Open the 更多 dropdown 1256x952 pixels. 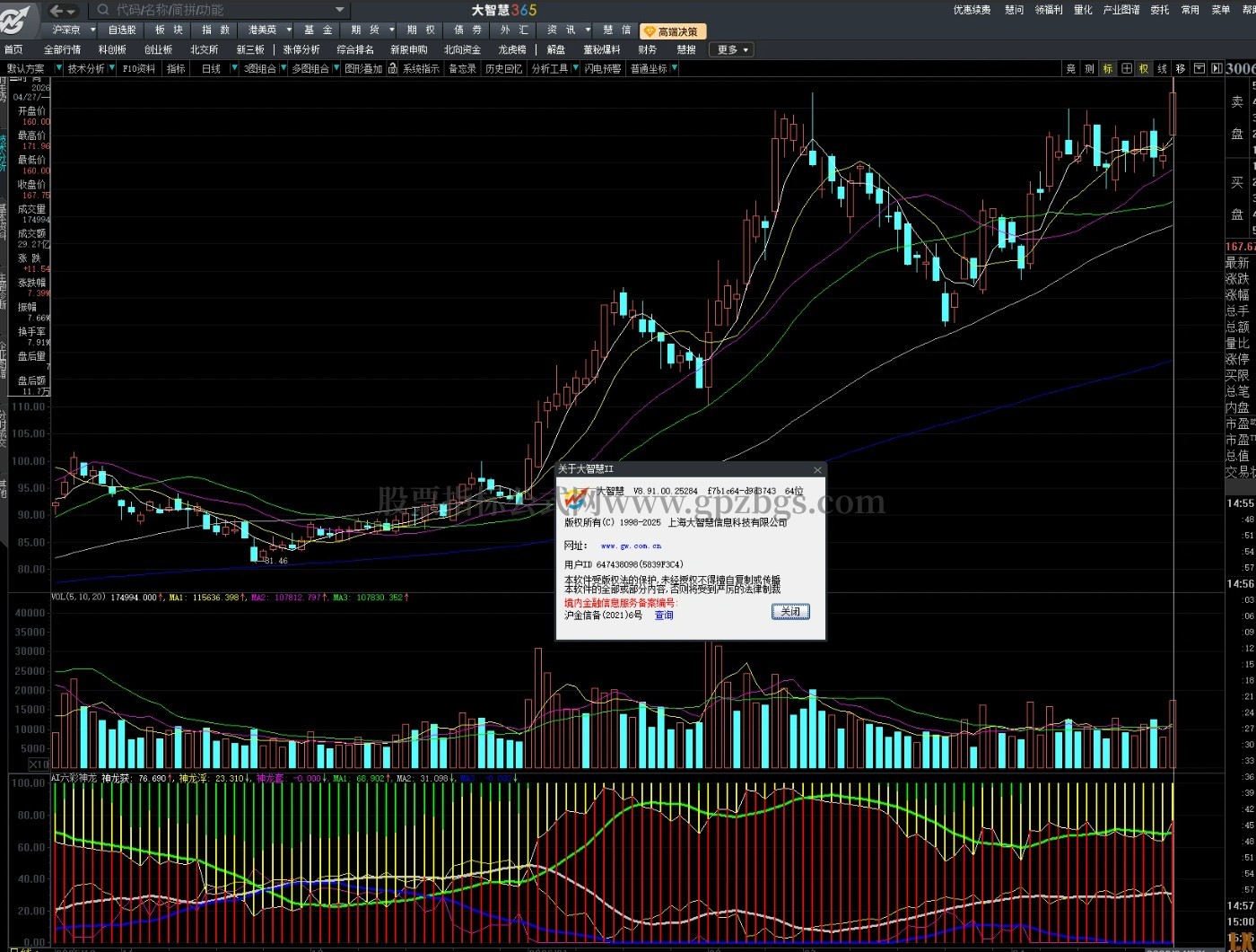(732, 50)
